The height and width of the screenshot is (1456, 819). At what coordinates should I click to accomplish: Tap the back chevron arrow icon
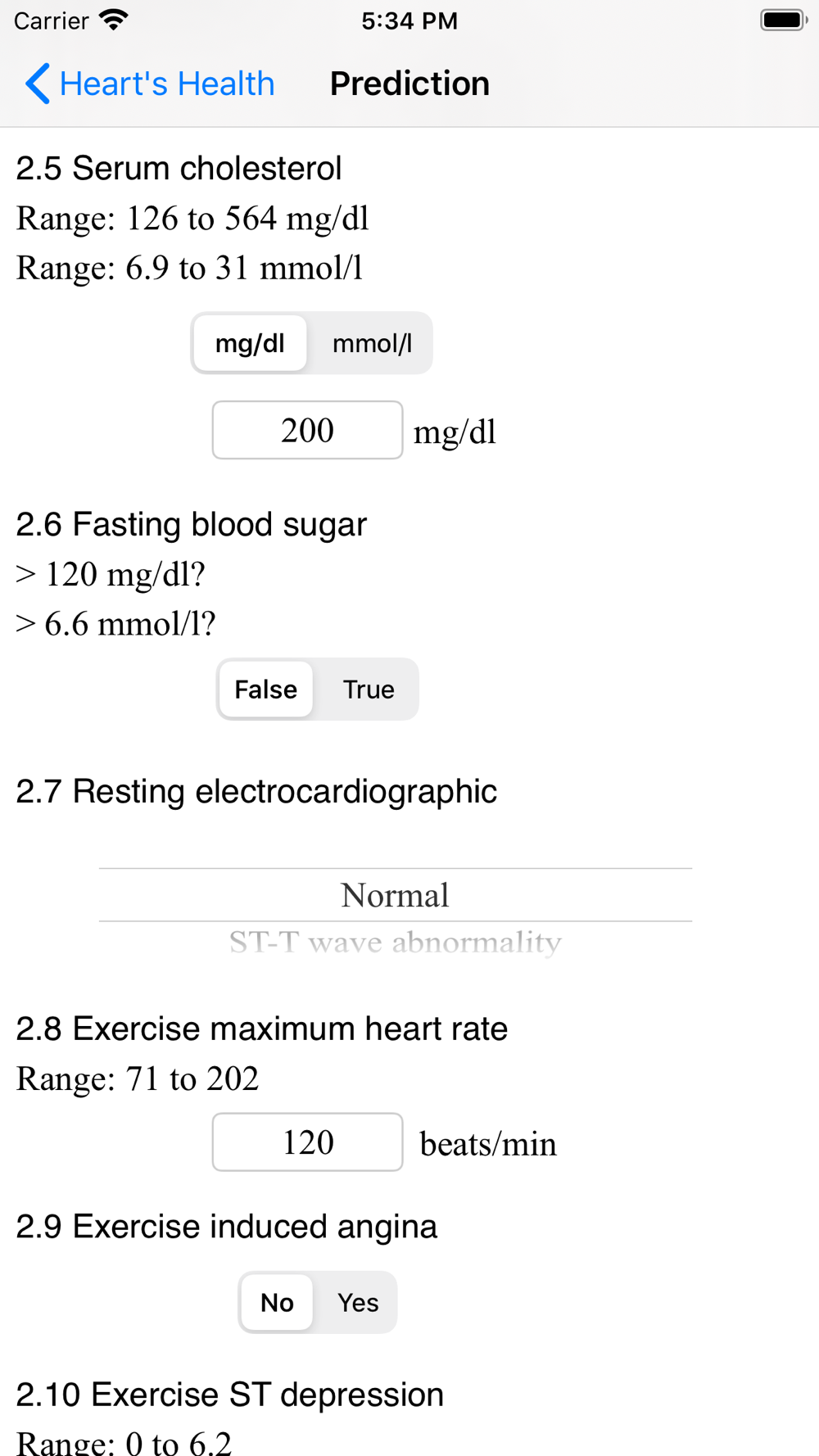38,84
